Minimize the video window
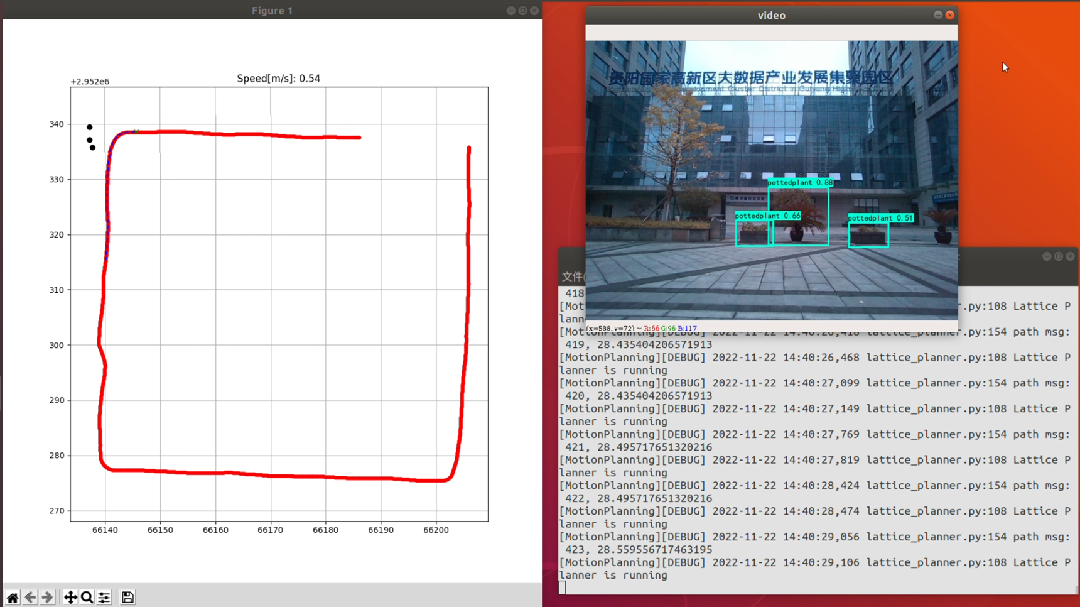The image size is (1080, 607). (938, 14)
